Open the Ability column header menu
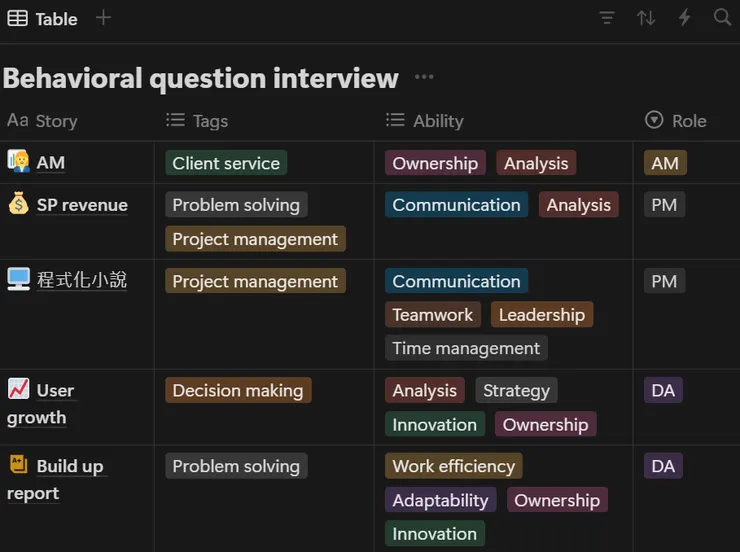The image size is (740, 552). (438, 121)
